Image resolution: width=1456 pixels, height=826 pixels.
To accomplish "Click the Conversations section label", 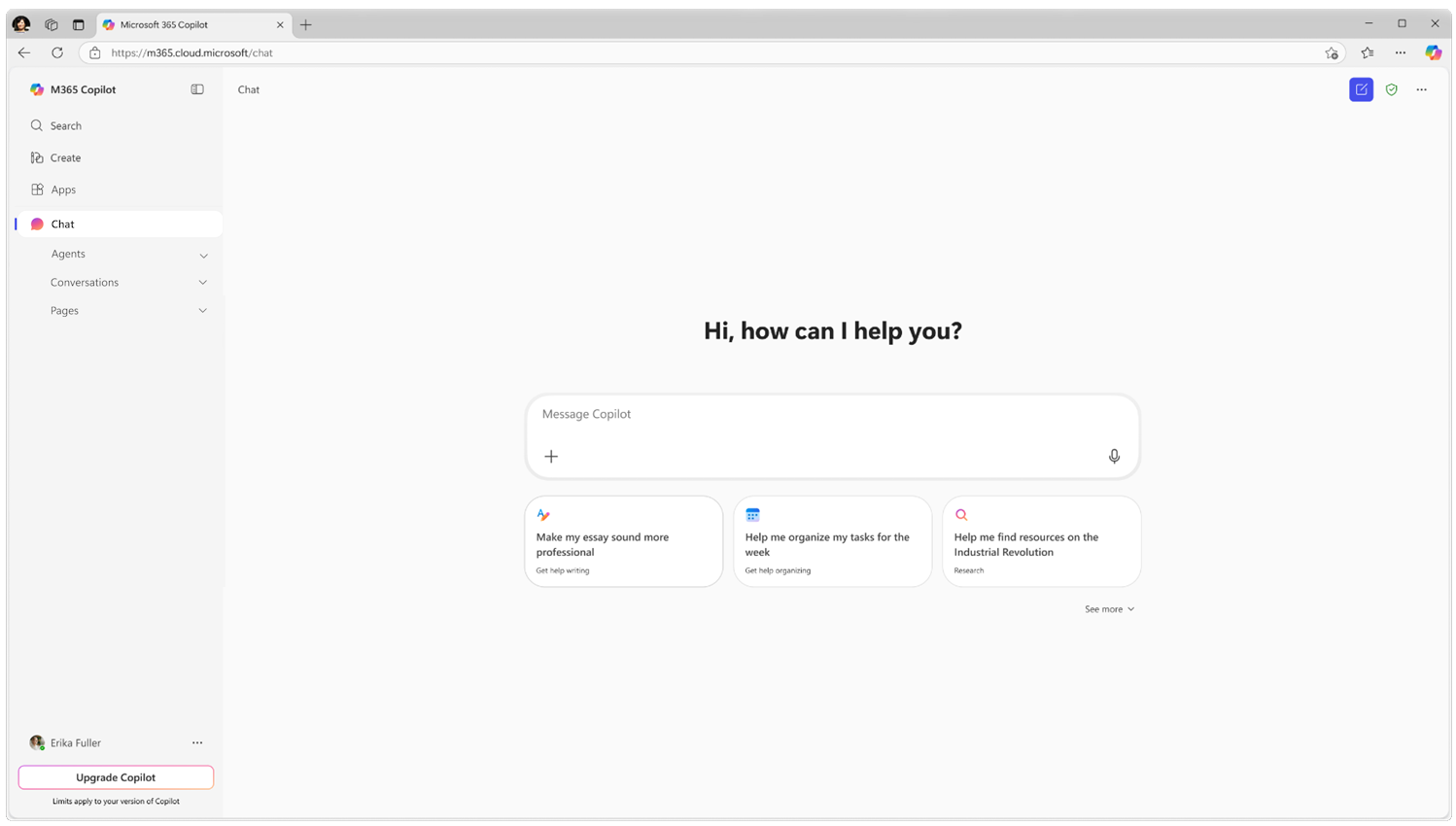I will (x=85, y=282).
